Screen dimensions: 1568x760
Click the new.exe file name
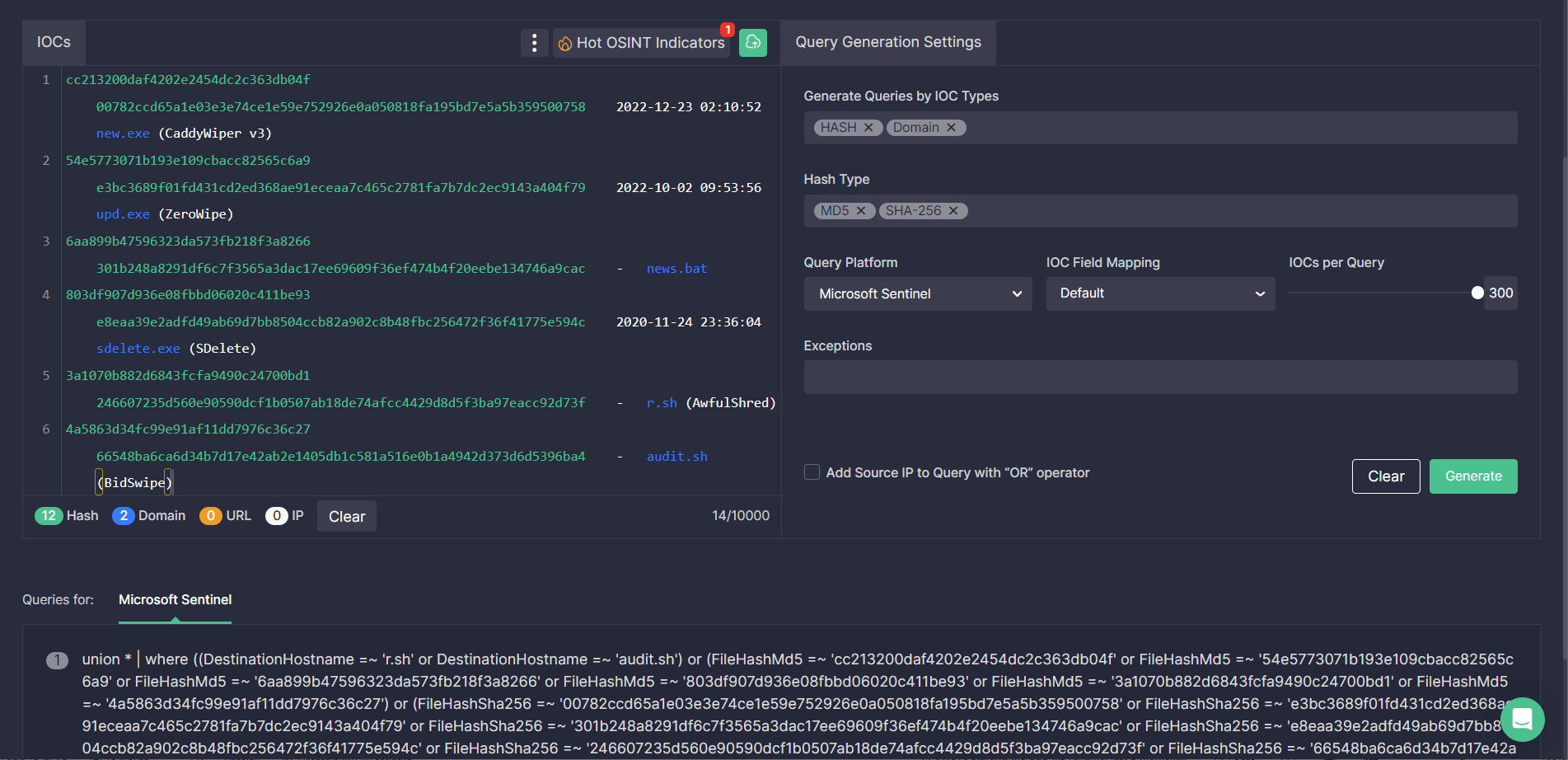[x=123, y=134]
